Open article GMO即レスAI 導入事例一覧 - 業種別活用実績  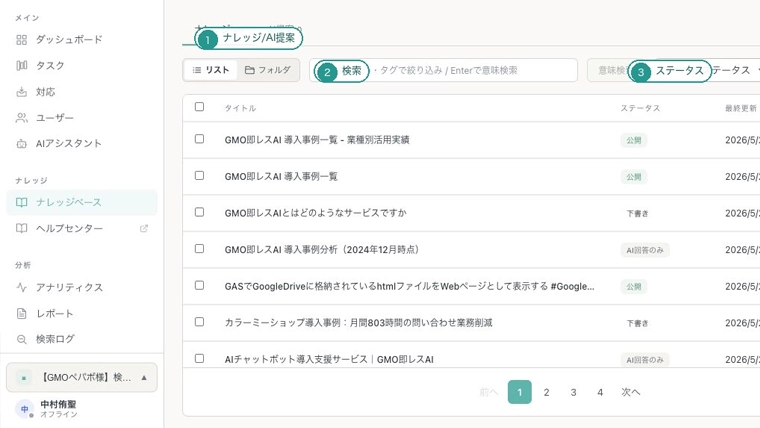(x=317, y=140)
